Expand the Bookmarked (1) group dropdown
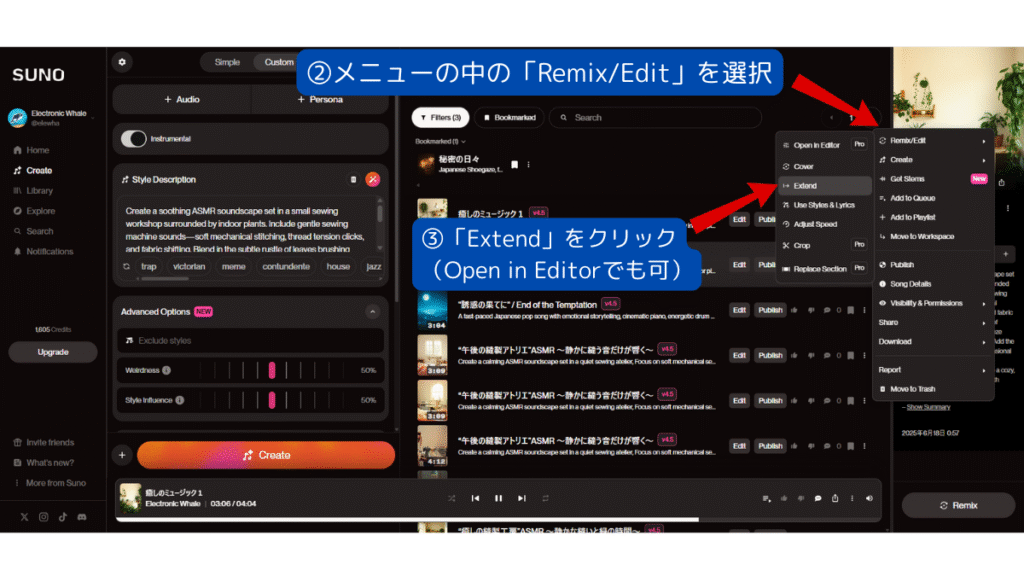The width and height of the screenshot is (1024, 576). 440,141
